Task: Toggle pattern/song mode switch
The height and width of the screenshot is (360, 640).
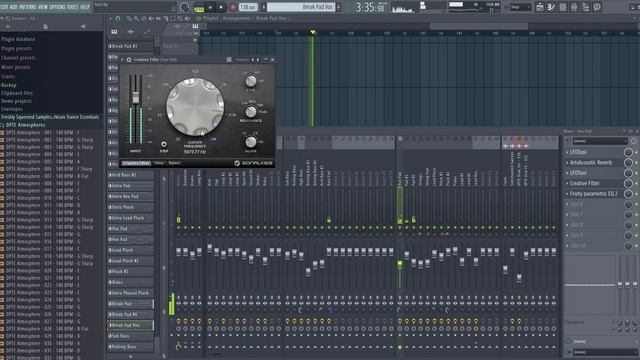Action: (x=198, y=7)
